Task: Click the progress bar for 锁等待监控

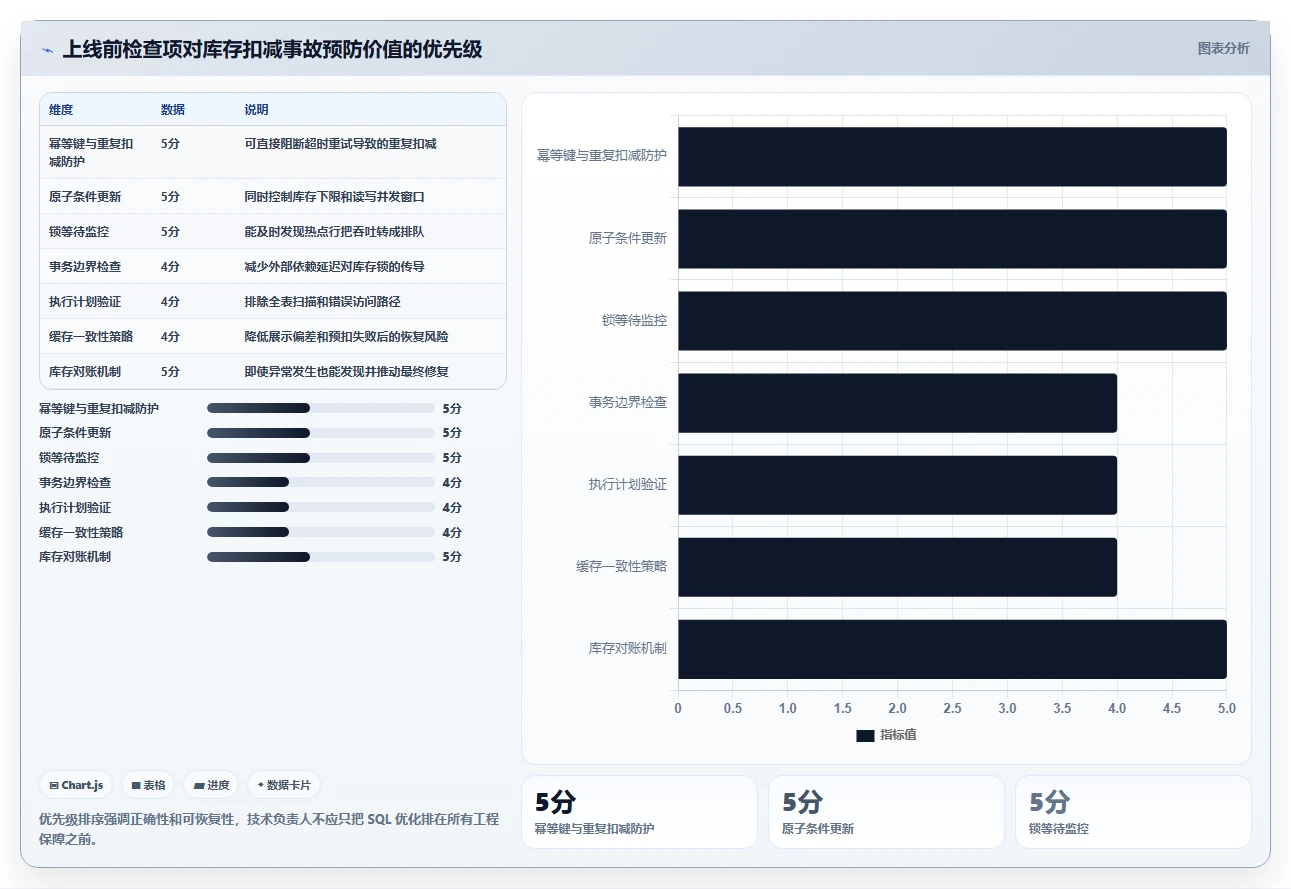Action: coord(320,458)
